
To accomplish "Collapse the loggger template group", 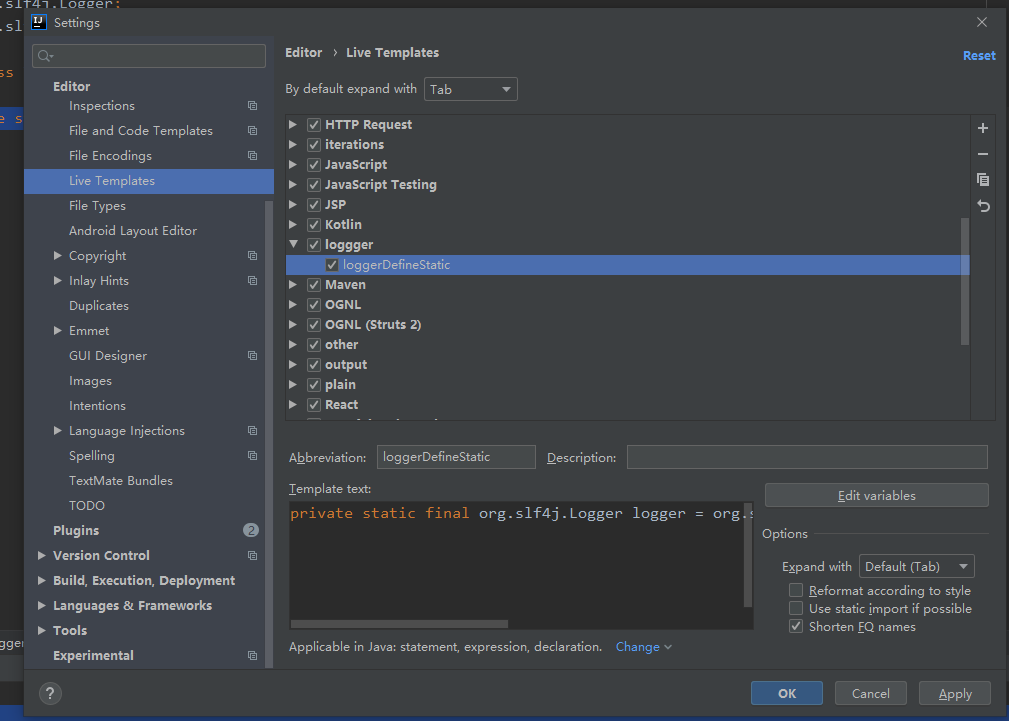I will click(293, 245).
